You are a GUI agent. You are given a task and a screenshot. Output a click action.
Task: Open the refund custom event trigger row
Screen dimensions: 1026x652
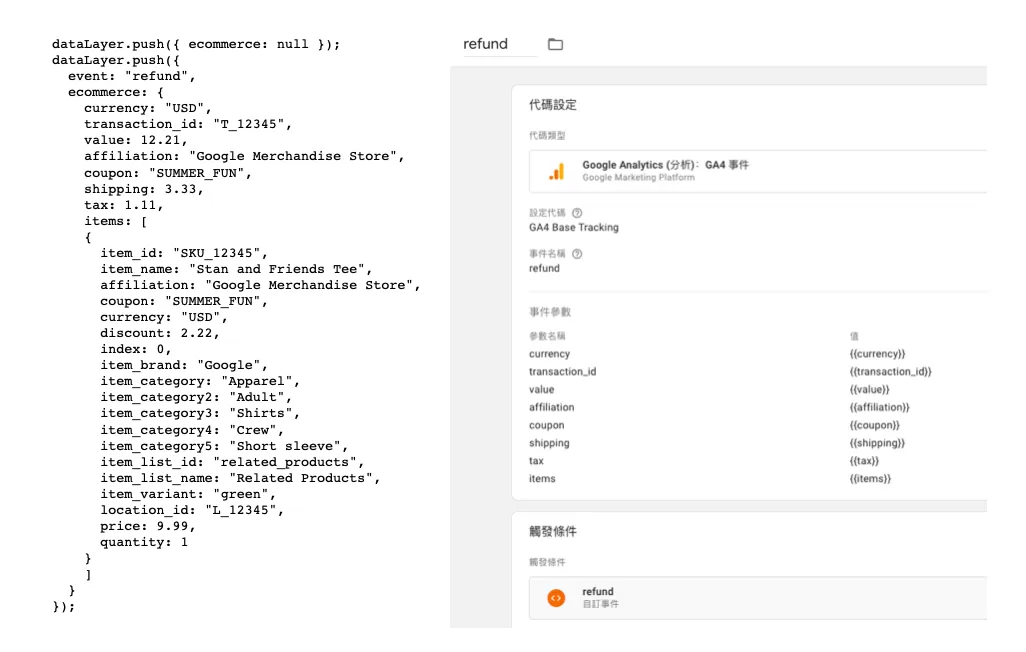[x=758, y=598]
